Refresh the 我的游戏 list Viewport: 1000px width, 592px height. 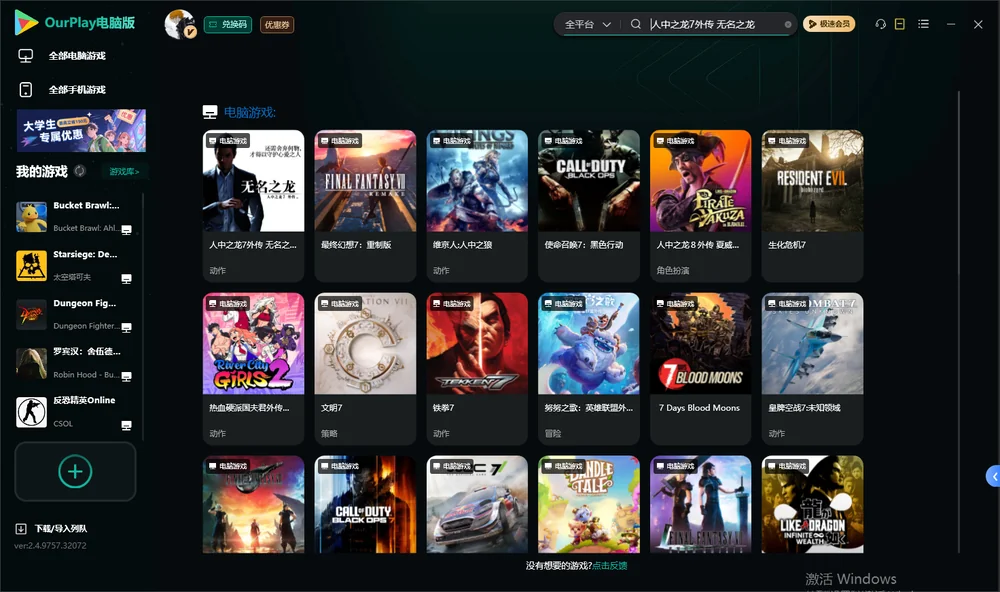tap(80, 171)
